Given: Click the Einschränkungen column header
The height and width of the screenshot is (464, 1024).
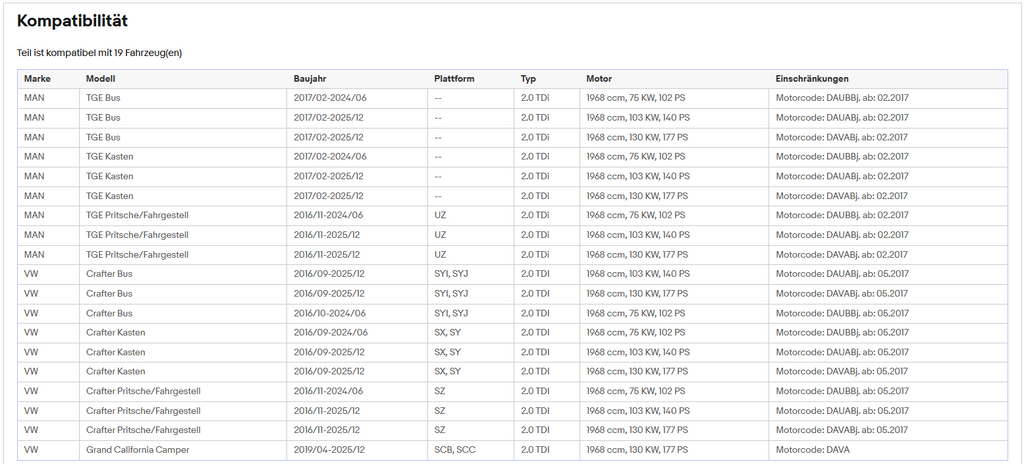Looking at the screenshot, I should tap(812, 79).
